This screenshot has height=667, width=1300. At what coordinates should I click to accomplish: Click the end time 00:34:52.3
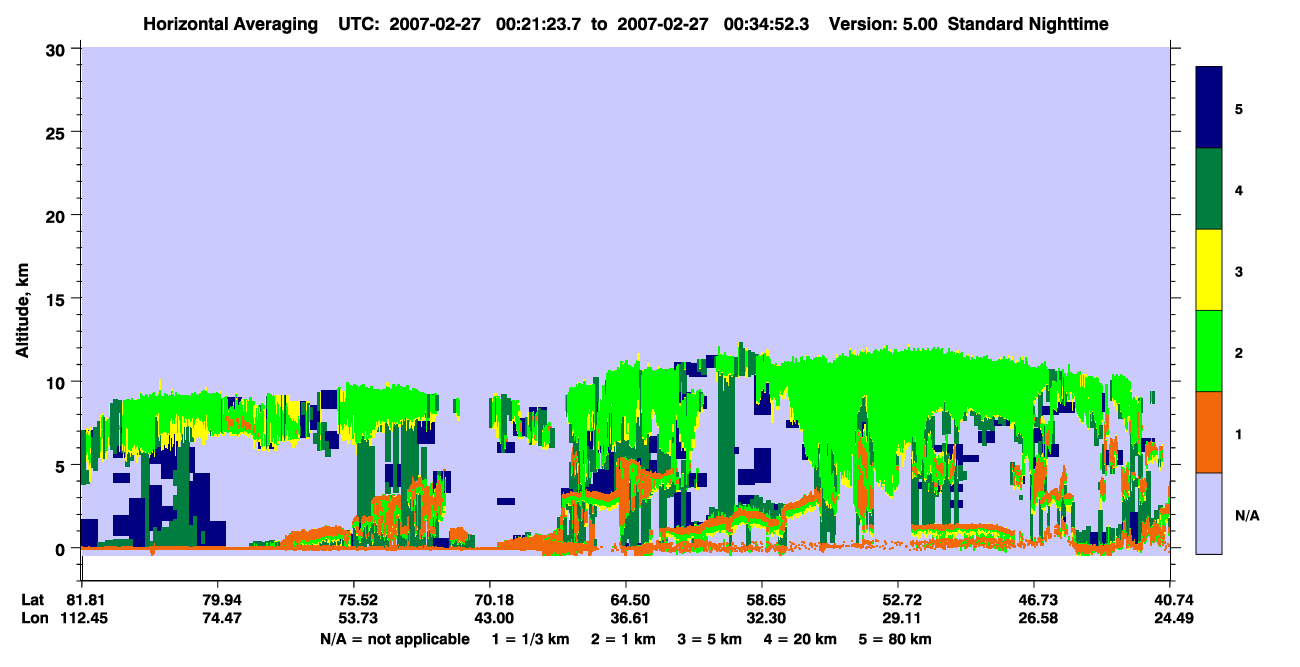[x=764, y=23]
